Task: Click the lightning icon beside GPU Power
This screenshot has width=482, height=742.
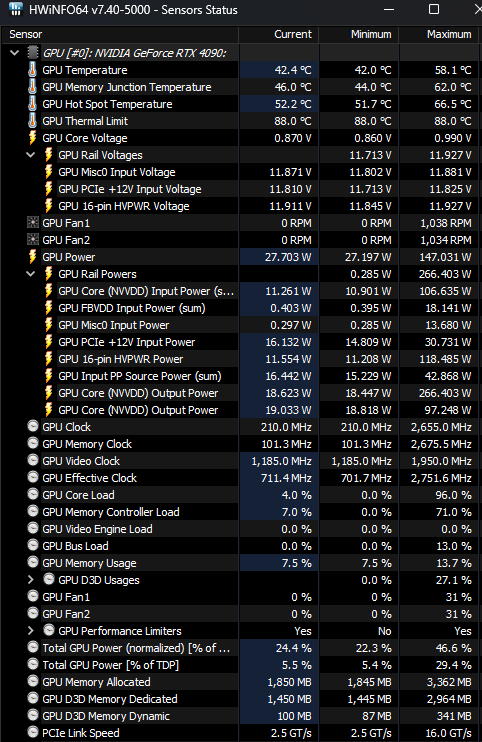Action: tap(32, 257)
